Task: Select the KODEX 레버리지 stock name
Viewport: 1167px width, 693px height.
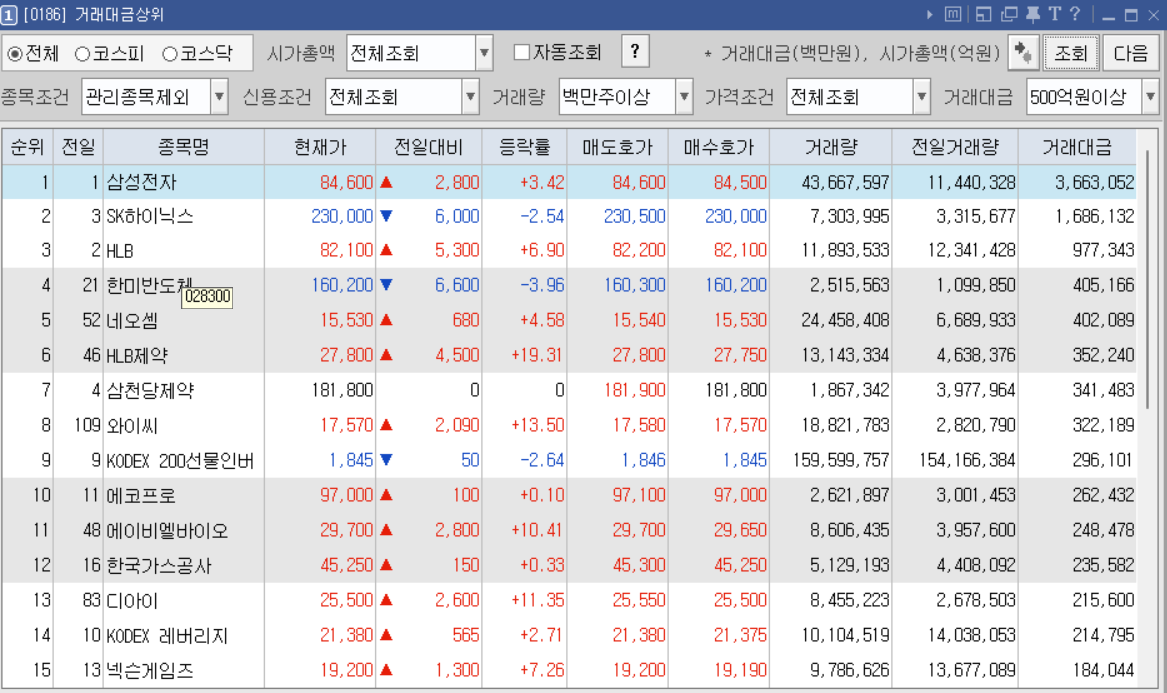Action: [167, 635]
